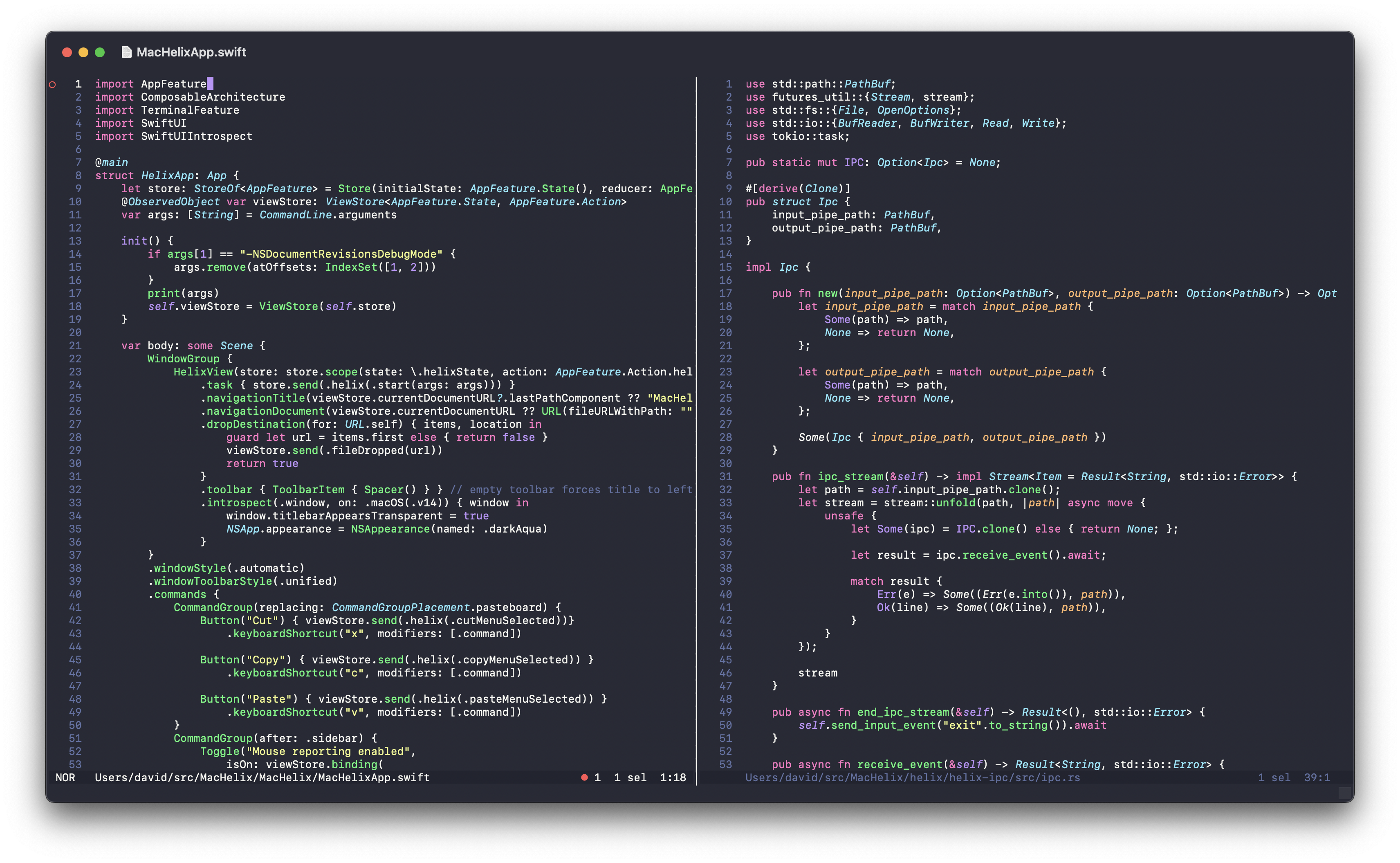
Task: Click the document icon beside MacHelixApp.swift title
Action: coord(126,52)
